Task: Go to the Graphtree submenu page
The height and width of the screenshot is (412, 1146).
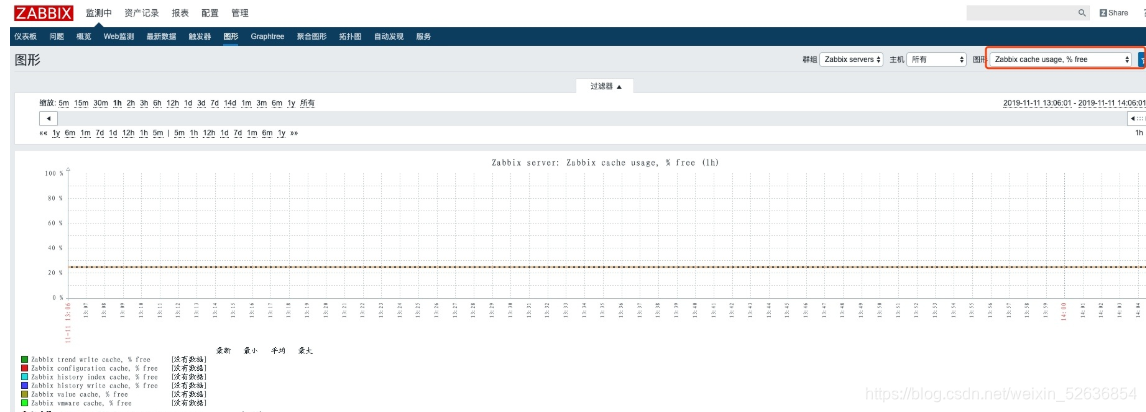Action: point(267,37)
